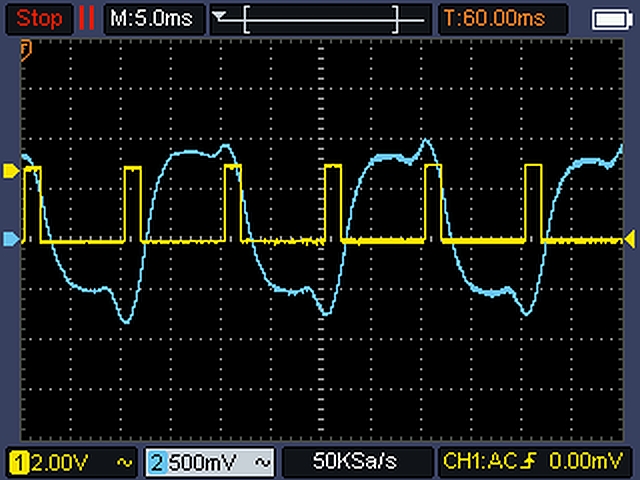Click the battery level icon
Screen dimensions: 640x480
pos(612,20)
